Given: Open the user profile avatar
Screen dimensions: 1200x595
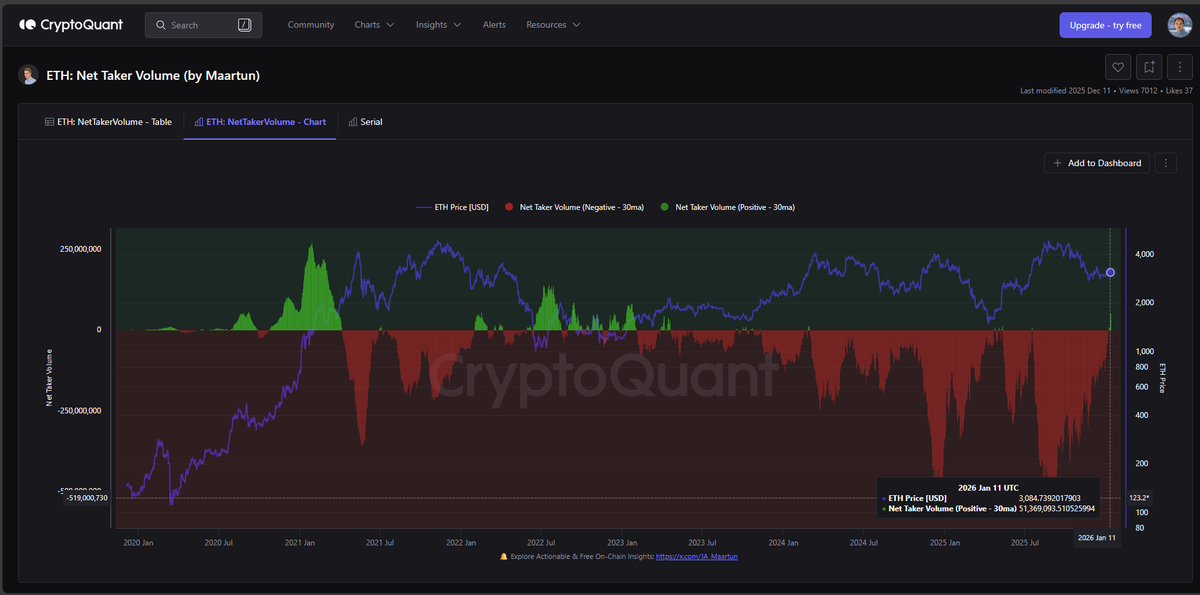Looking at the screenshot, I should coord(1180,25).
